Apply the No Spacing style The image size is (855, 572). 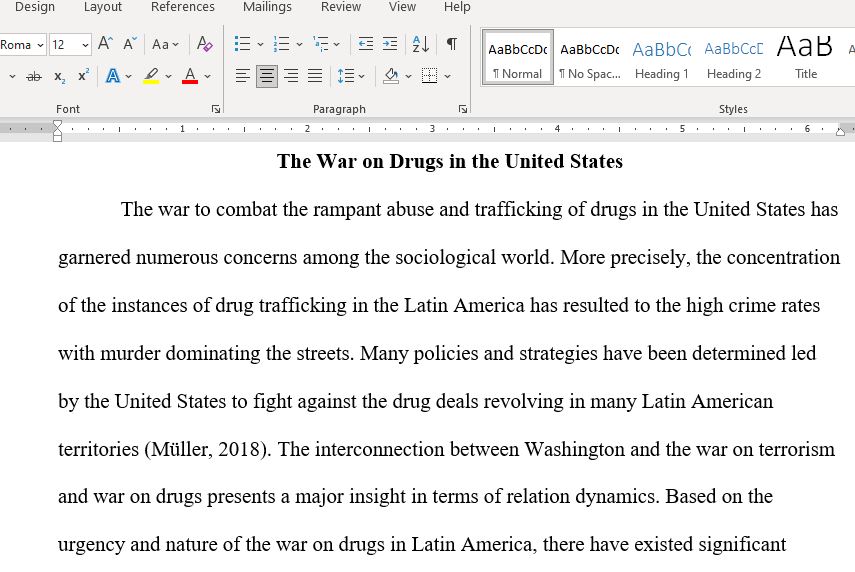tap(590, 58)
